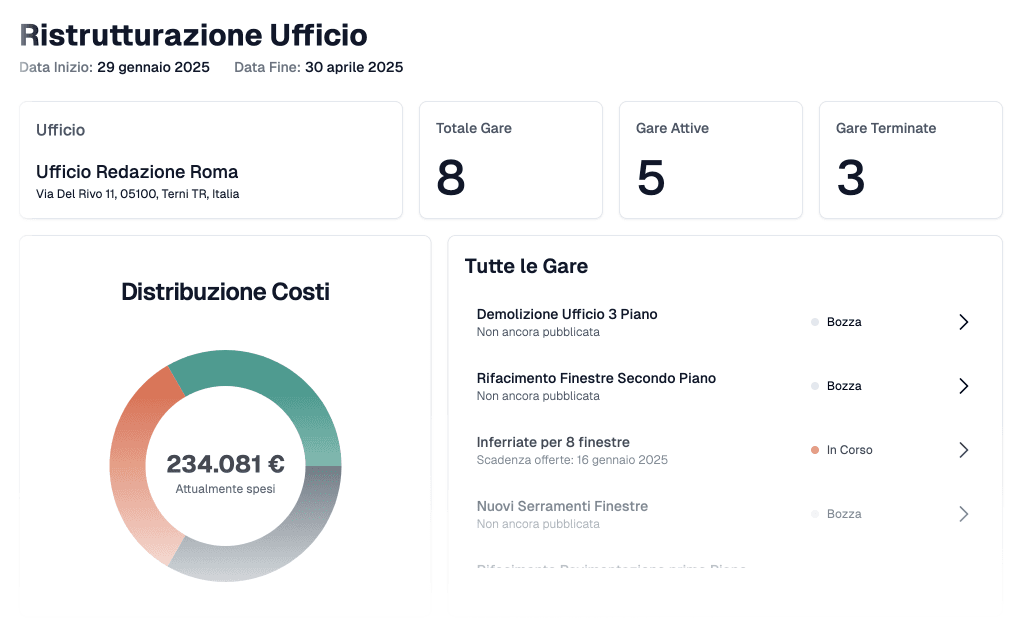Click the Gare Attive card
The height and width of the screenshot is (630, 1023).
(x=710, y=160)
